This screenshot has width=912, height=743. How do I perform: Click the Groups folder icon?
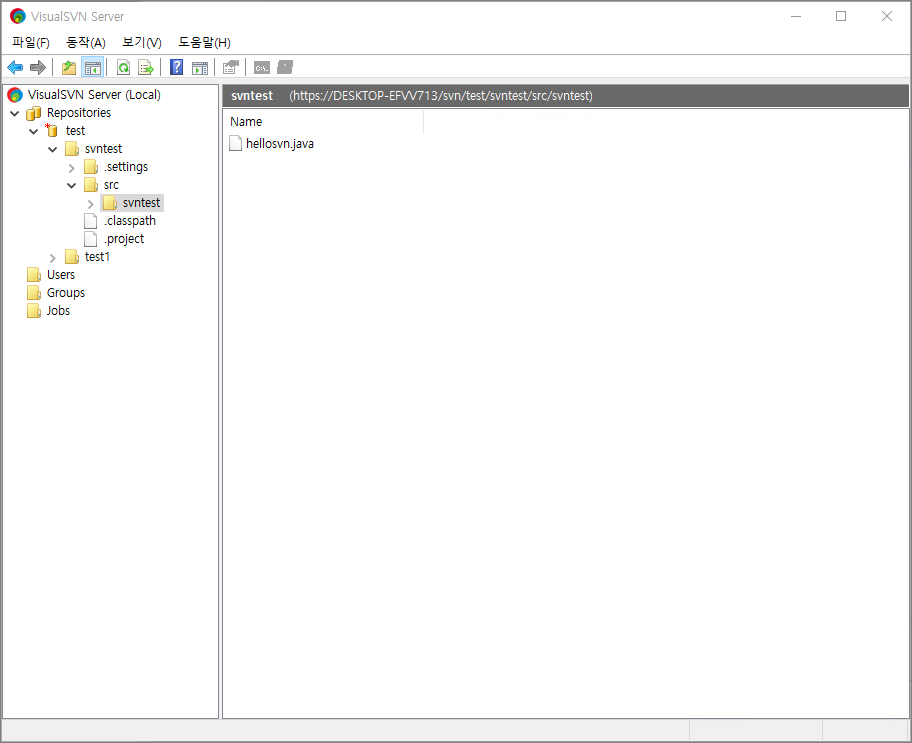click(34, 293)
